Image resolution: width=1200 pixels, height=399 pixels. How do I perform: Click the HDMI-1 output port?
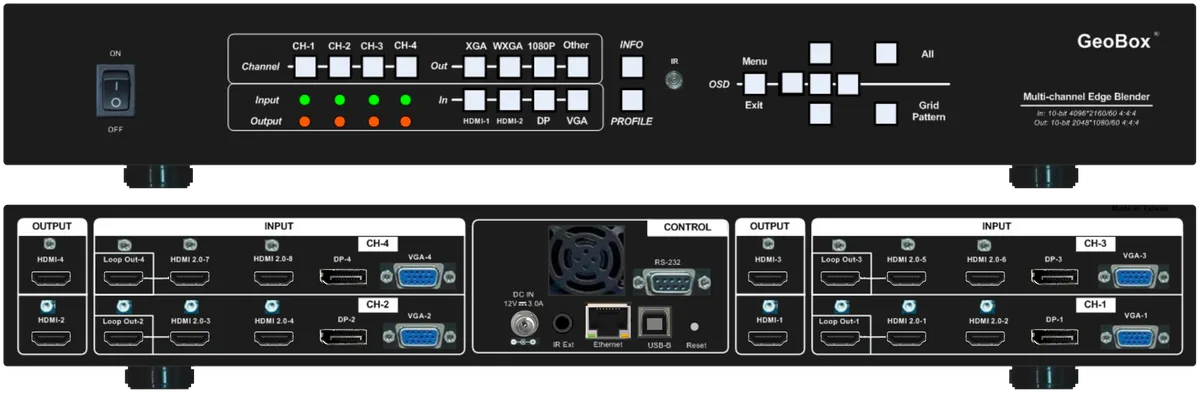pyautogui.click(x=767, y=338)
